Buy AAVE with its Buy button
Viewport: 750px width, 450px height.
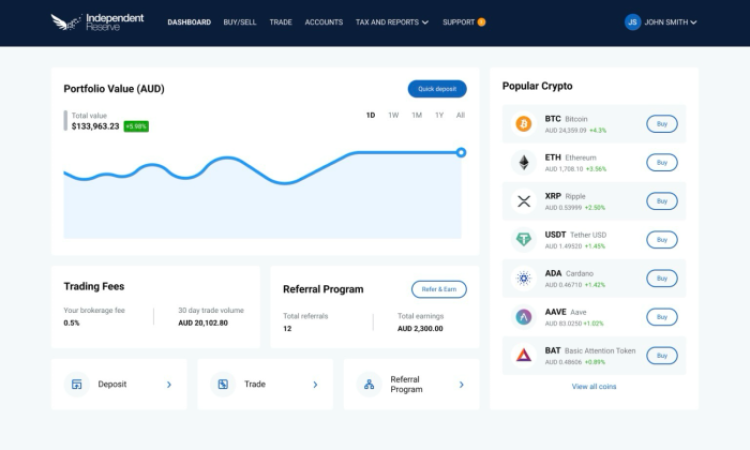(x=662, y=317)
